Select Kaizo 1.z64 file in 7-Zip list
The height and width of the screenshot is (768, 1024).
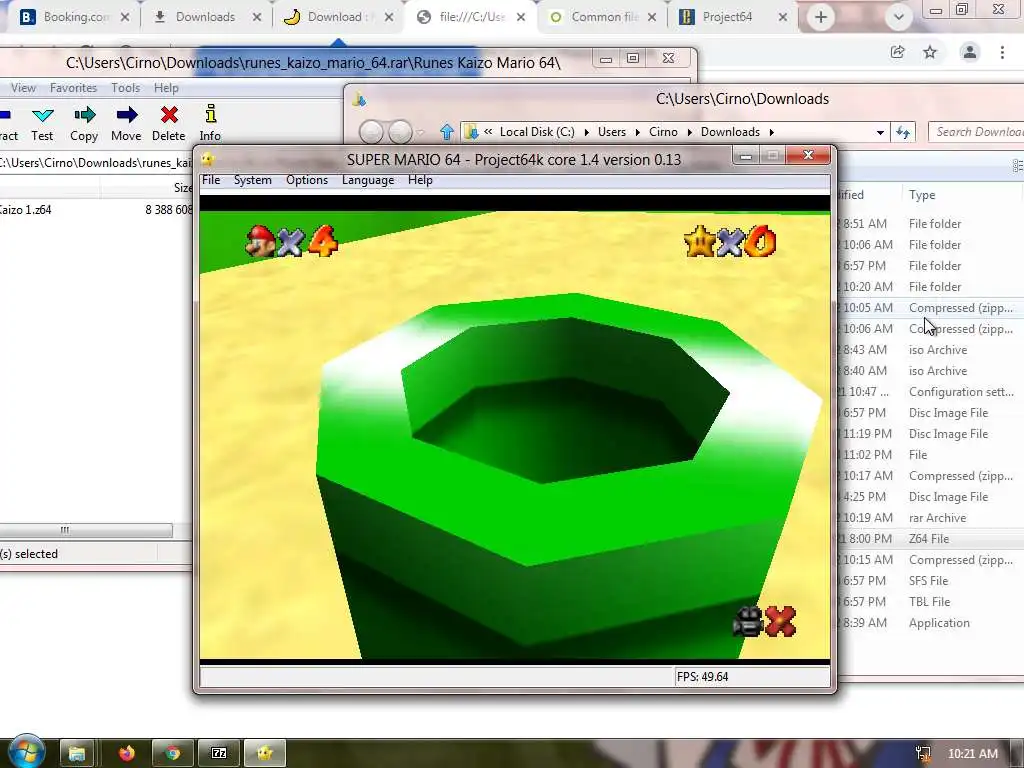96,210
